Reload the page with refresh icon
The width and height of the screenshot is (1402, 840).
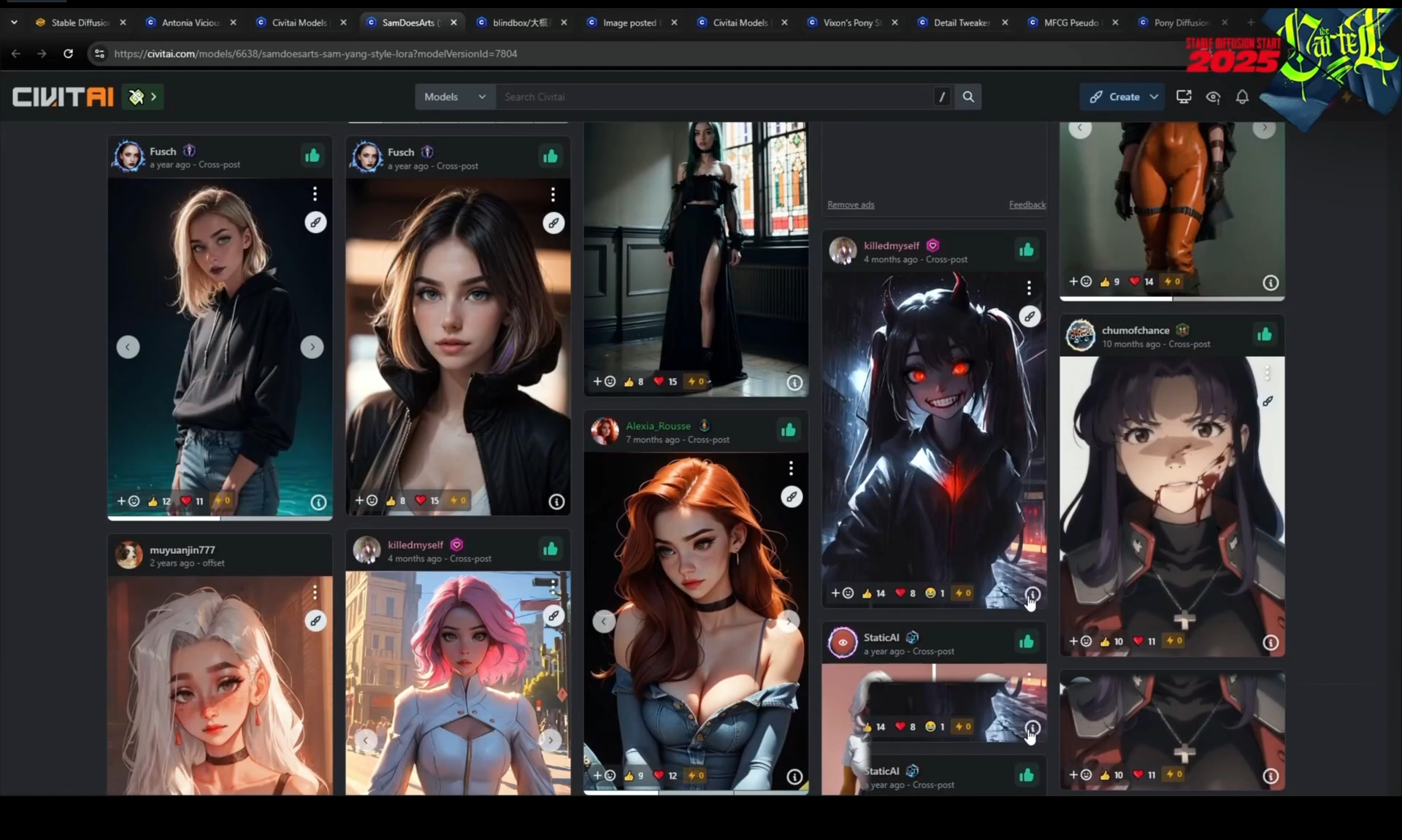[x=68, y=53]
